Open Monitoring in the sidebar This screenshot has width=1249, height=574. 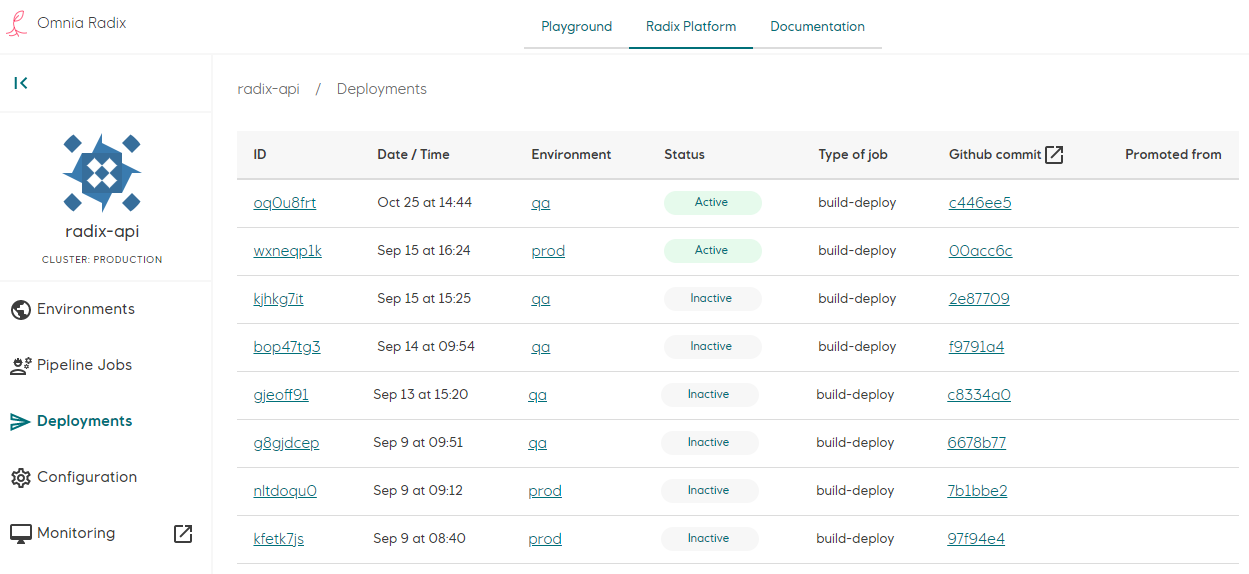tap(76, 533)
